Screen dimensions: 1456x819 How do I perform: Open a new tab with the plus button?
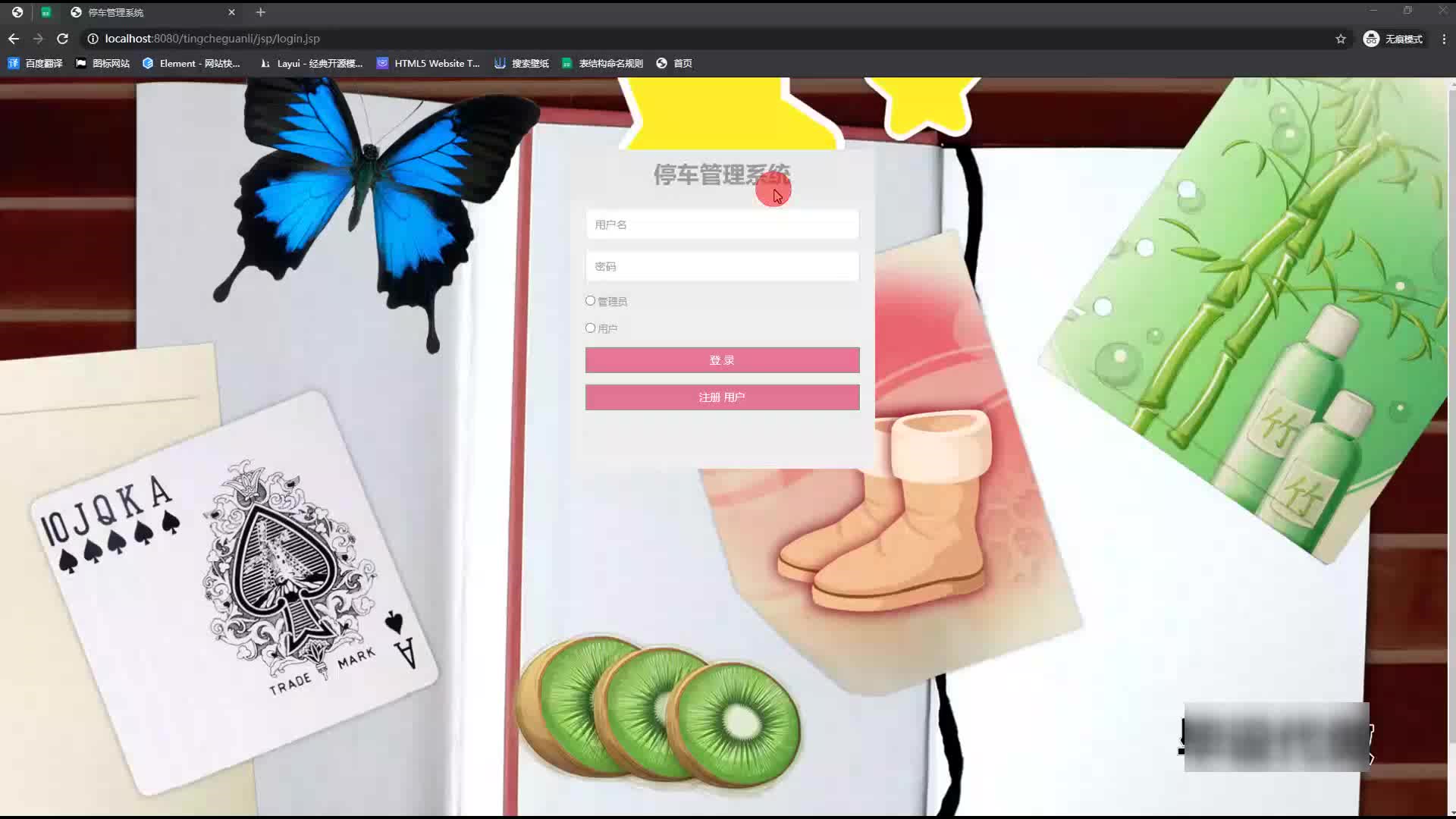click(260, 12)
